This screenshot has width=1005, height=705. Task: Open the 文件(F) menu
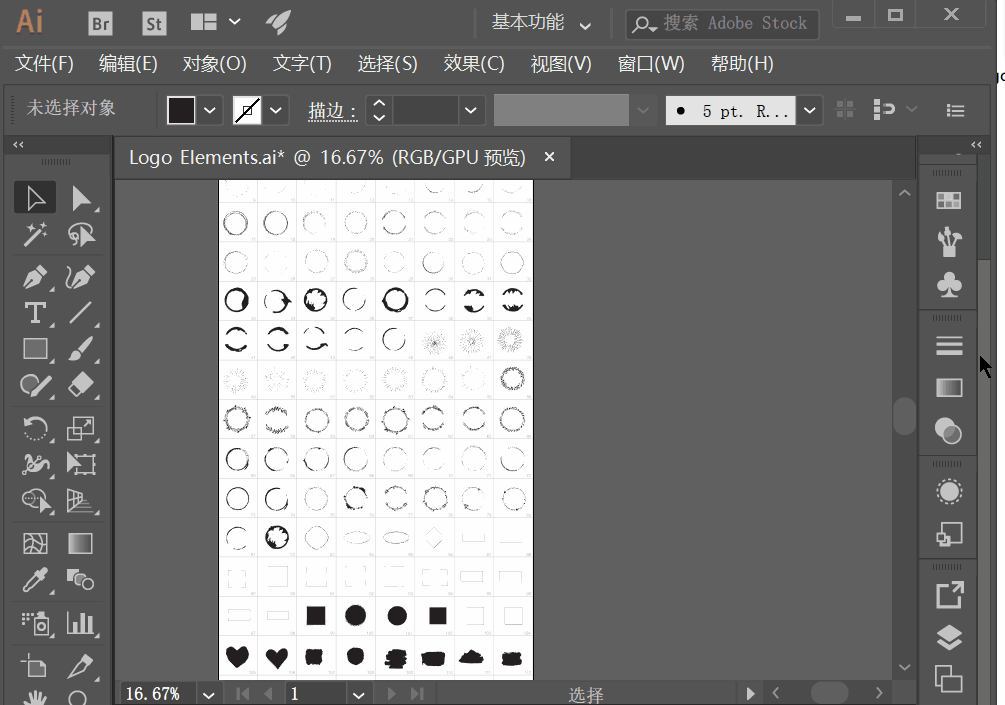44,63
